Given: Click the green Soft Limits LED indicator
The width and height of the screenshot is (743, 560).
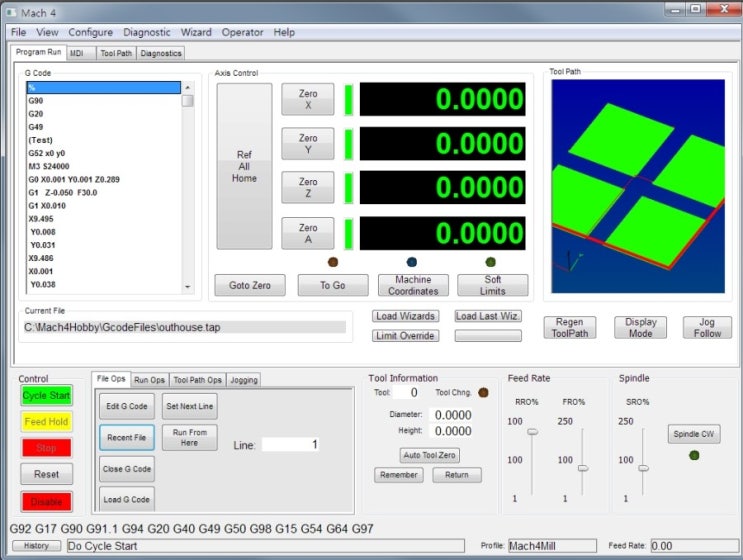Looking at the screenshot, I should click(491, 262).
